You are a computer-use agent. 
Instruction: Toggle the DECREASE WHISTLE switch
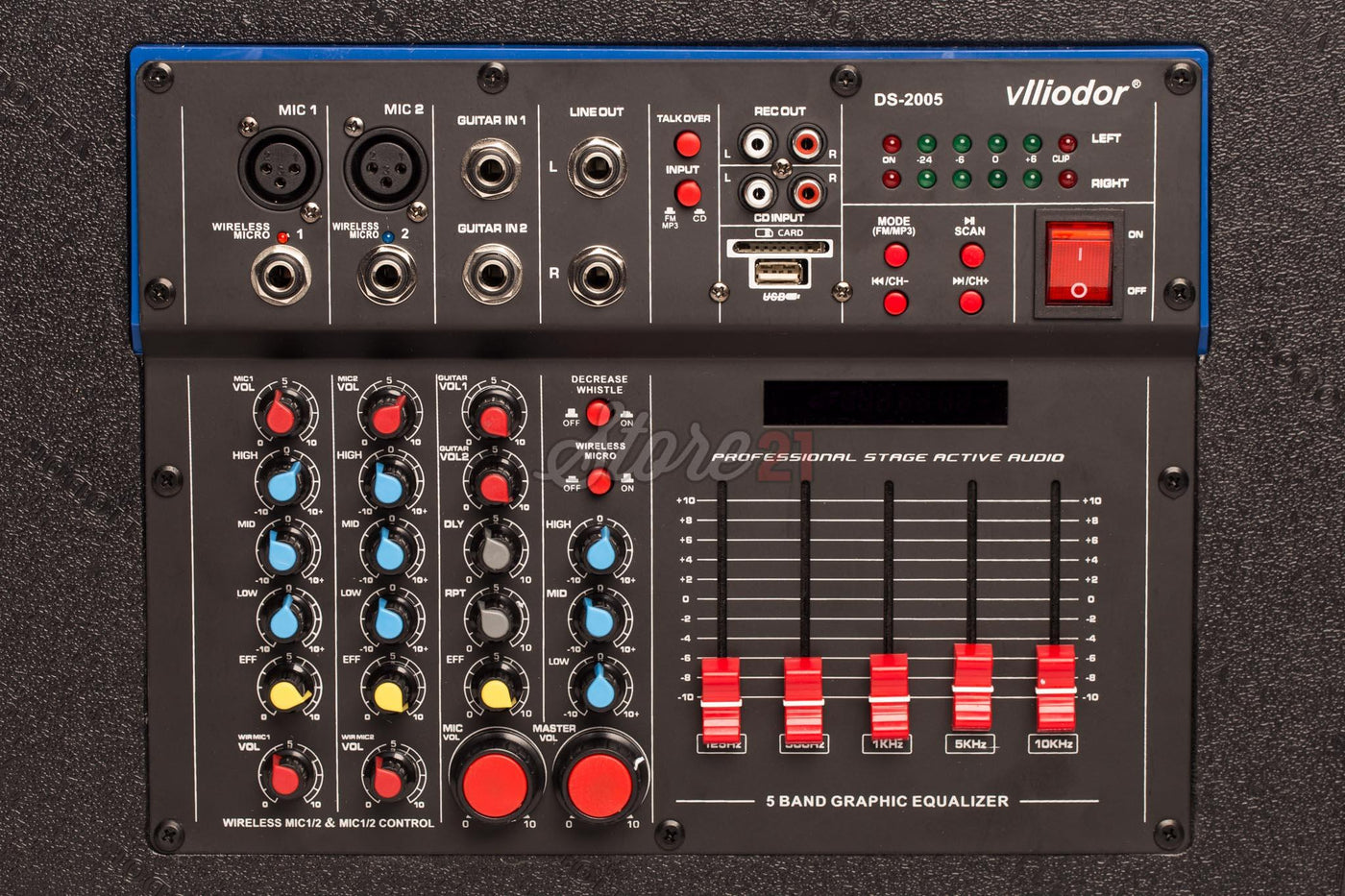pyautogui.click(x=599, y=413)
